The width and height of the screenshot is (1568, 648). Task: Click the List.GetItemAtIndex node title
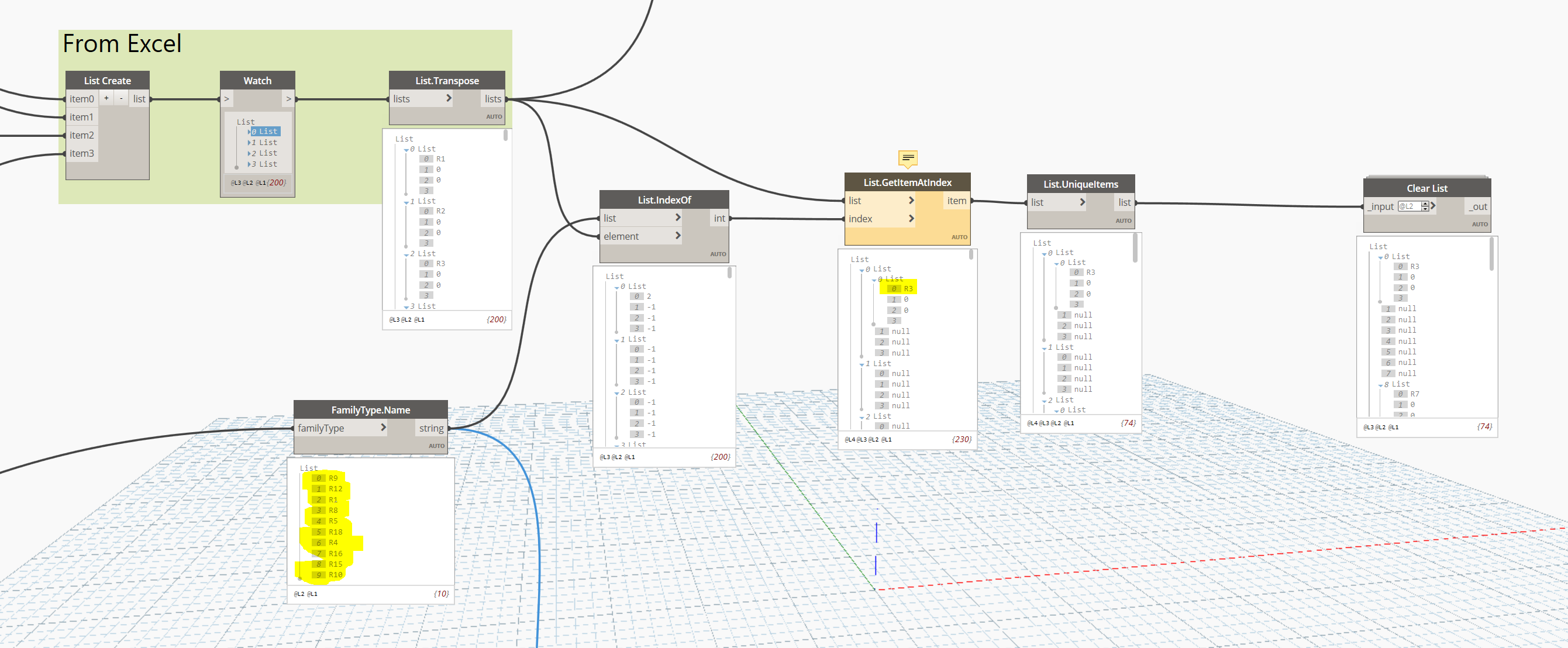(x=907, y=182)
